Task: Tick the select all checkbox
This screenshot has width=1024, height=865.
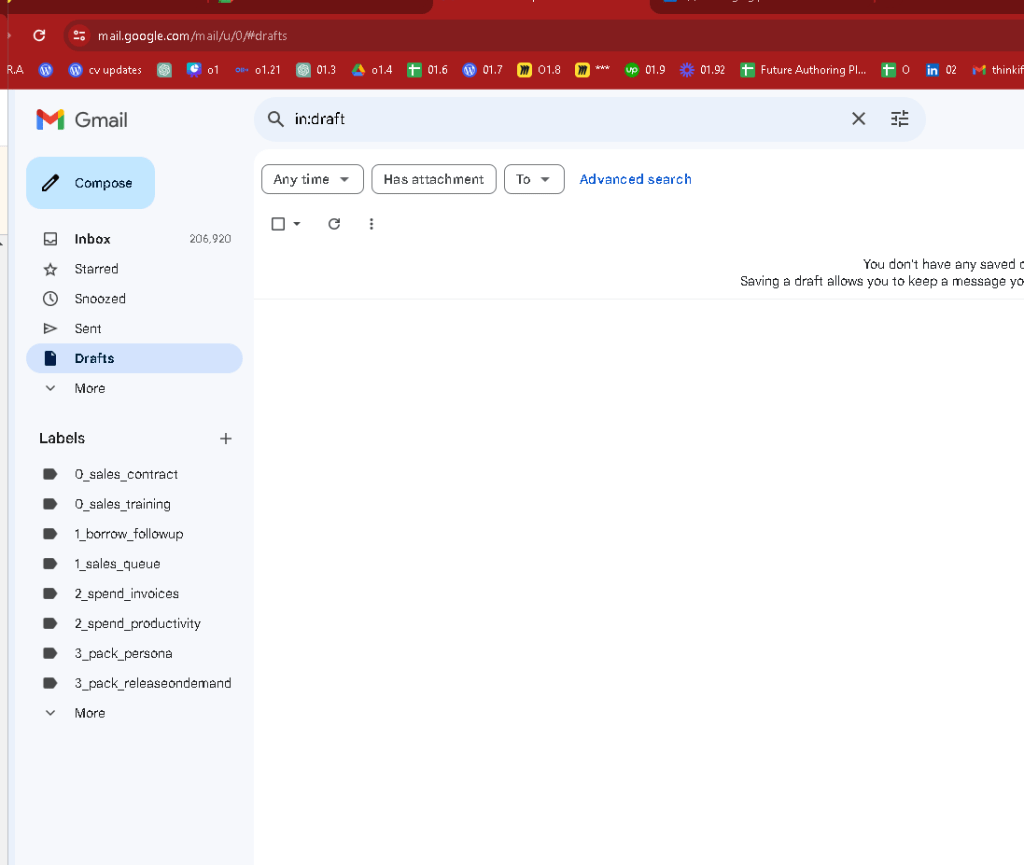Action: (278, 224)
